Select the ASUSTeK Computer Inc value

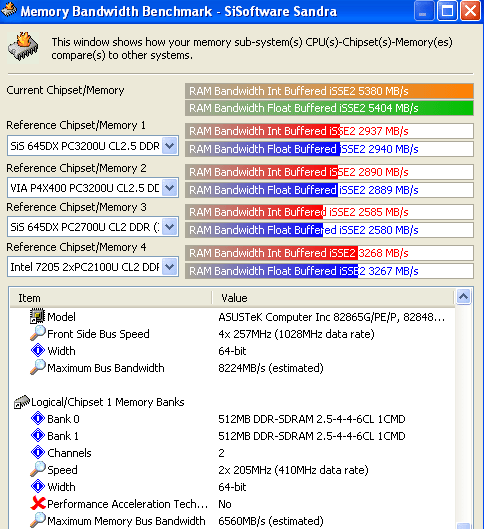click(332, 317)
